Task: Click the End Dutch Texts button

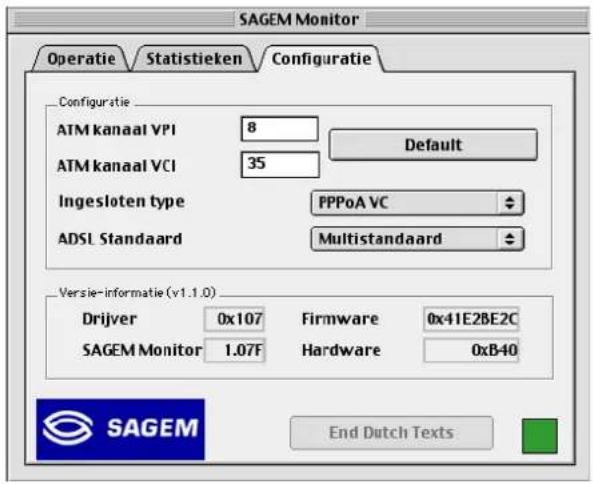Action: point(391,433)
